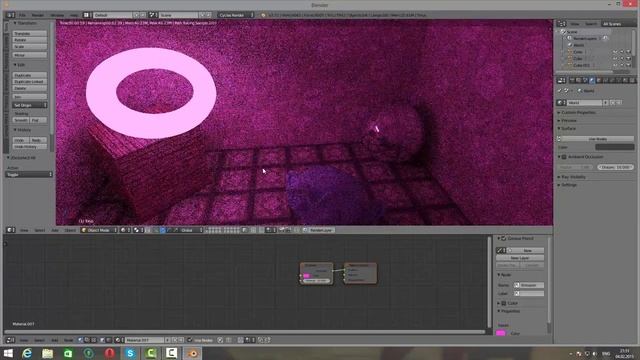Open the Cycles Render engine dropdown
The height and width of the screenshot is (360, 640).
236,15
